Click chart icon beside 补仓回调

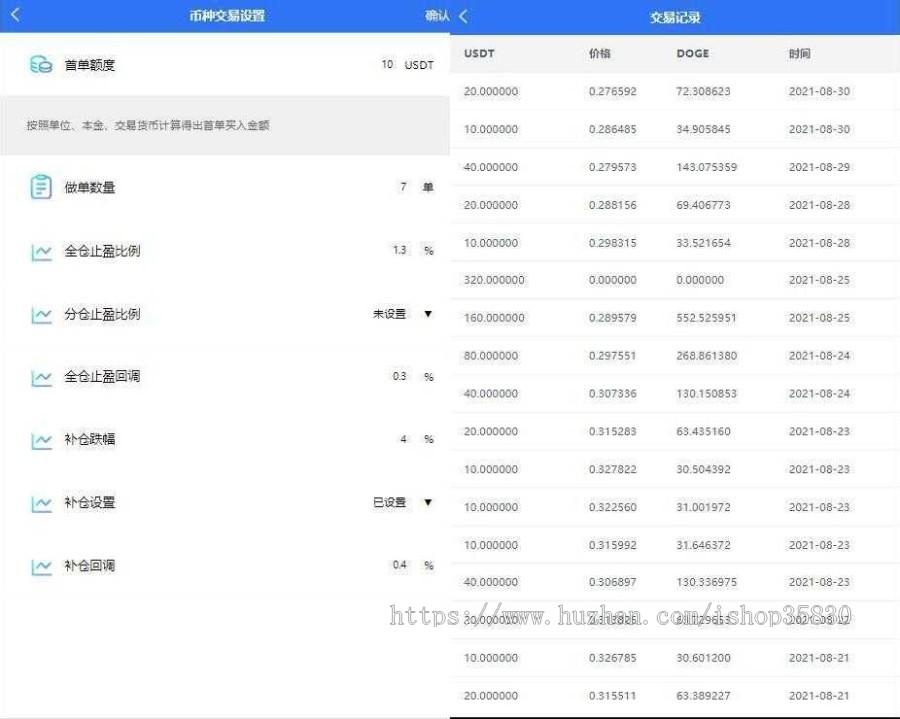click(41, 566)
